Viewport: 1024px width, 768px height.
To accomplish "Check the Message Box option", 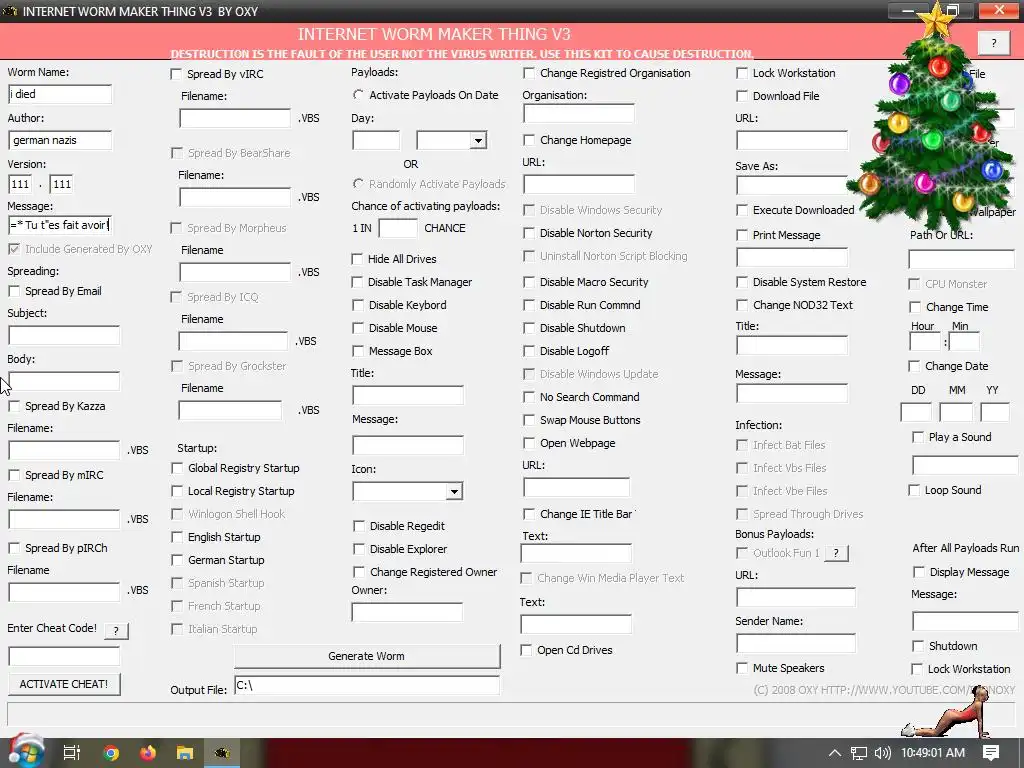I will click(358, 351).
